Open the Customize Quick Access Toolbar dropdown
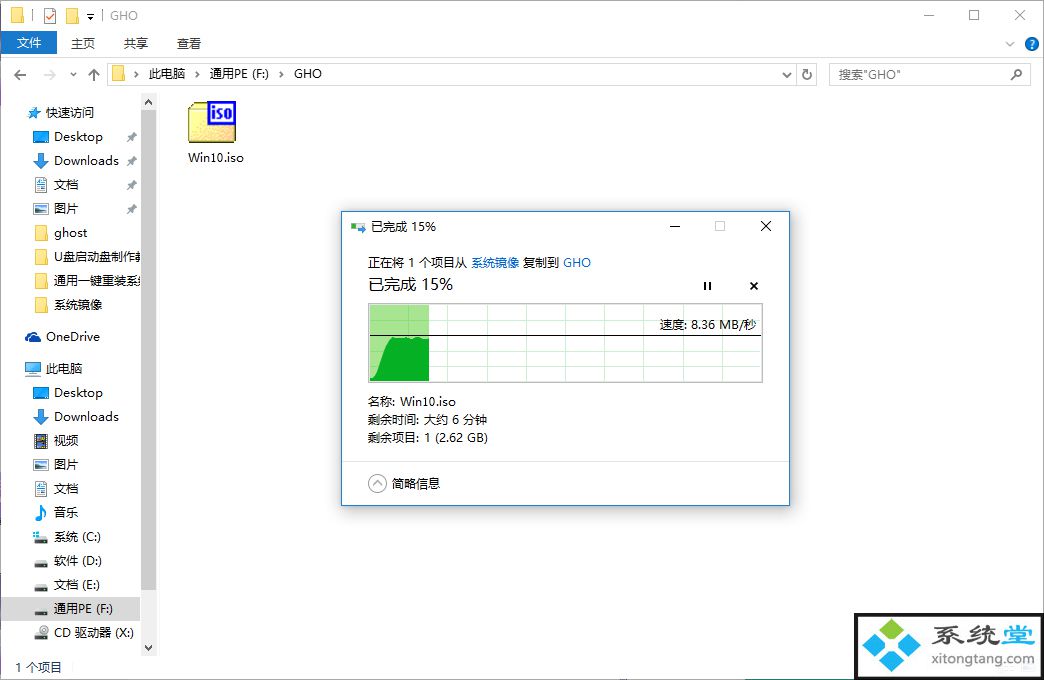 click(91, 16)
